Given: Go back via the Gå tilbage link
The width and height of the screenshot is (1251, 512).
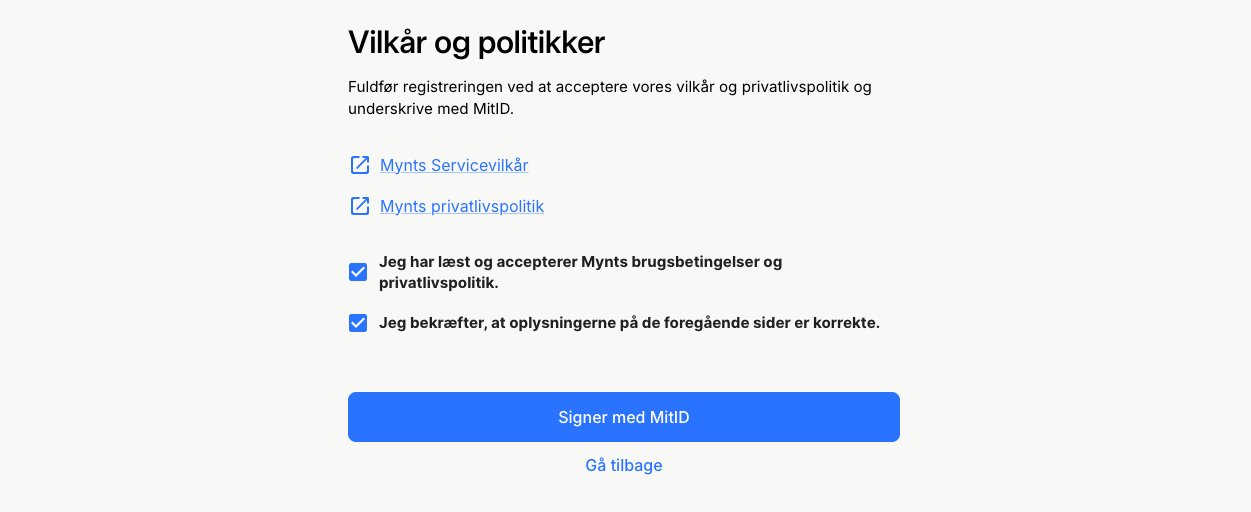Looking at the screenshot, I should click(x=624, y=465).
